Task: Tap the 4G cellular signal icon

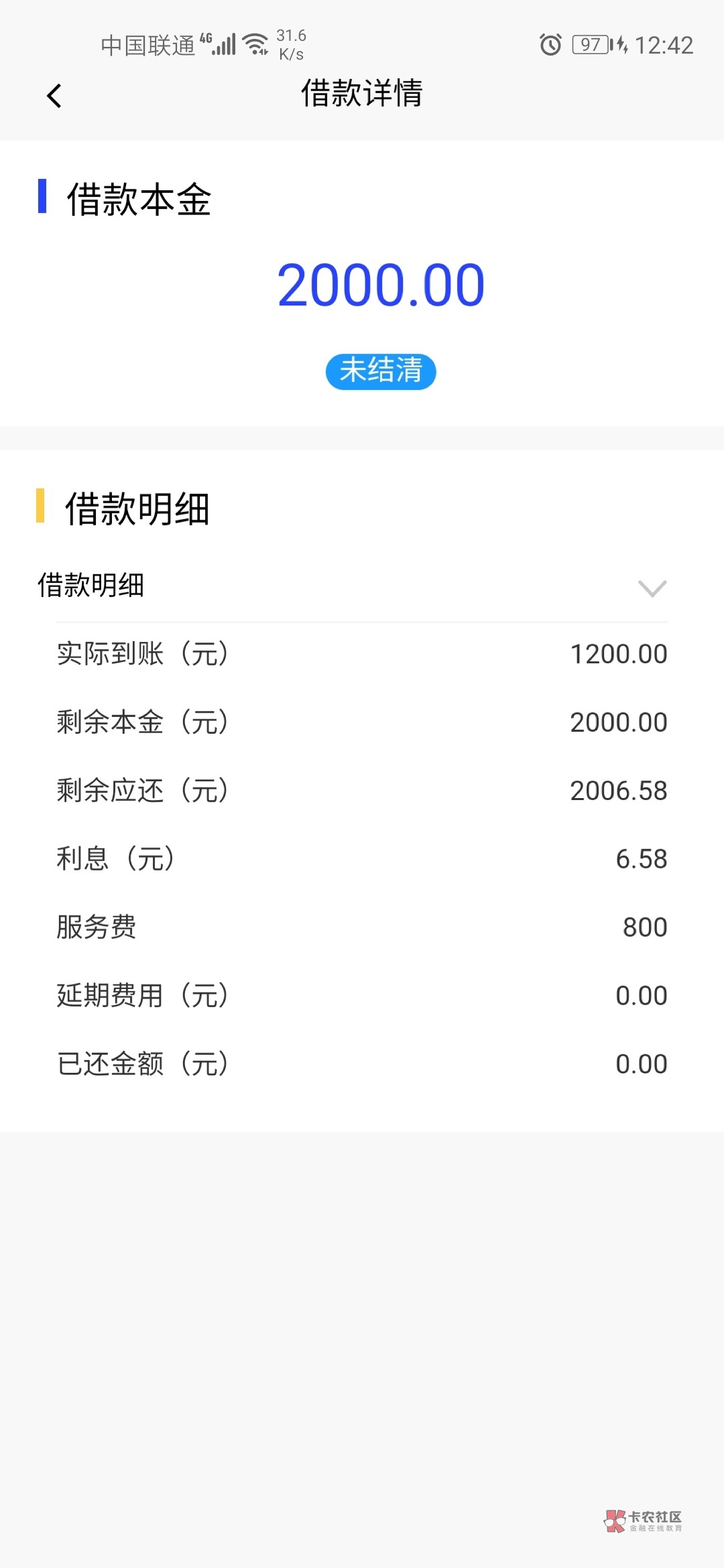Action: click(x=218, y=44)
